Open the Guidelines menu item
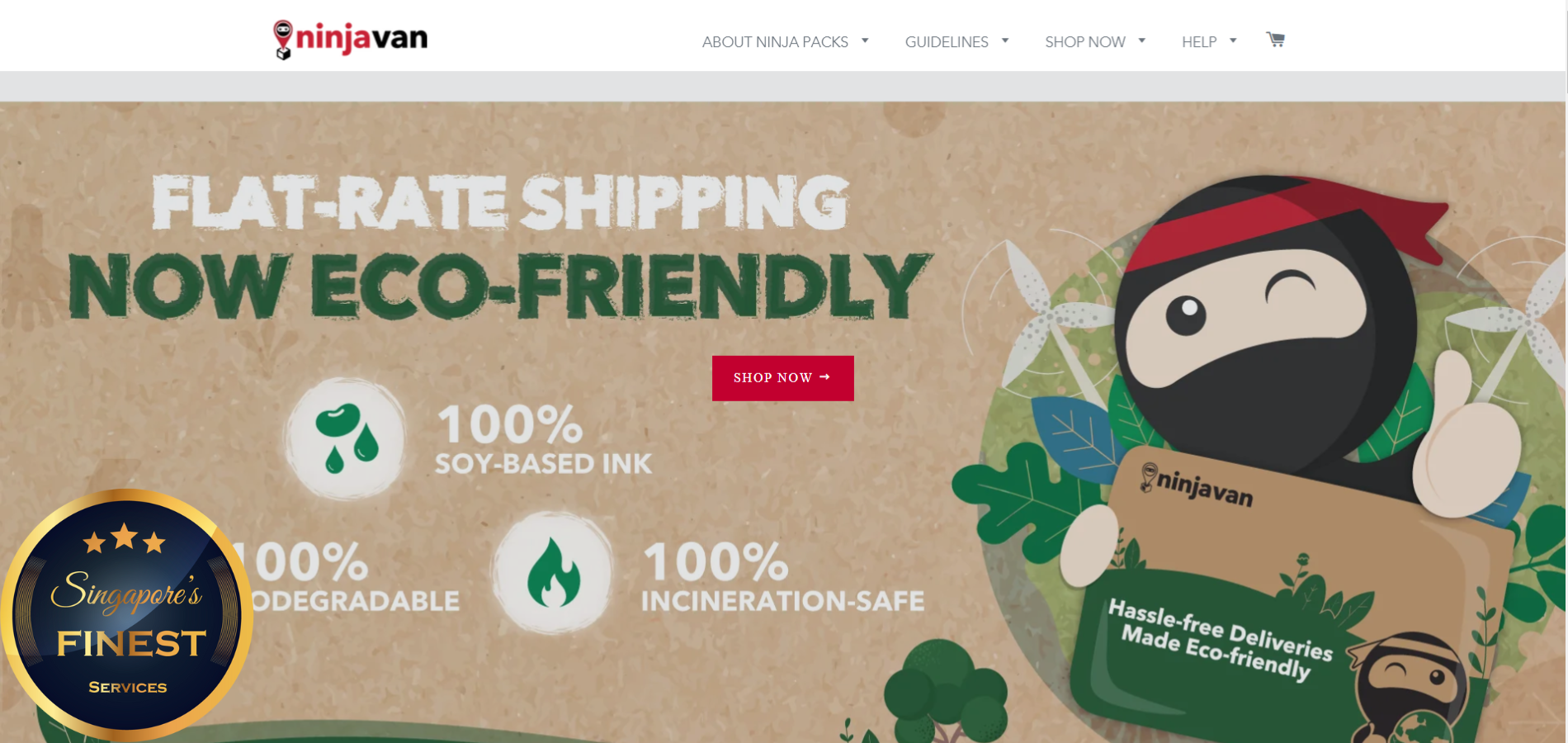 pyautogui.click(x=947, y=42)
